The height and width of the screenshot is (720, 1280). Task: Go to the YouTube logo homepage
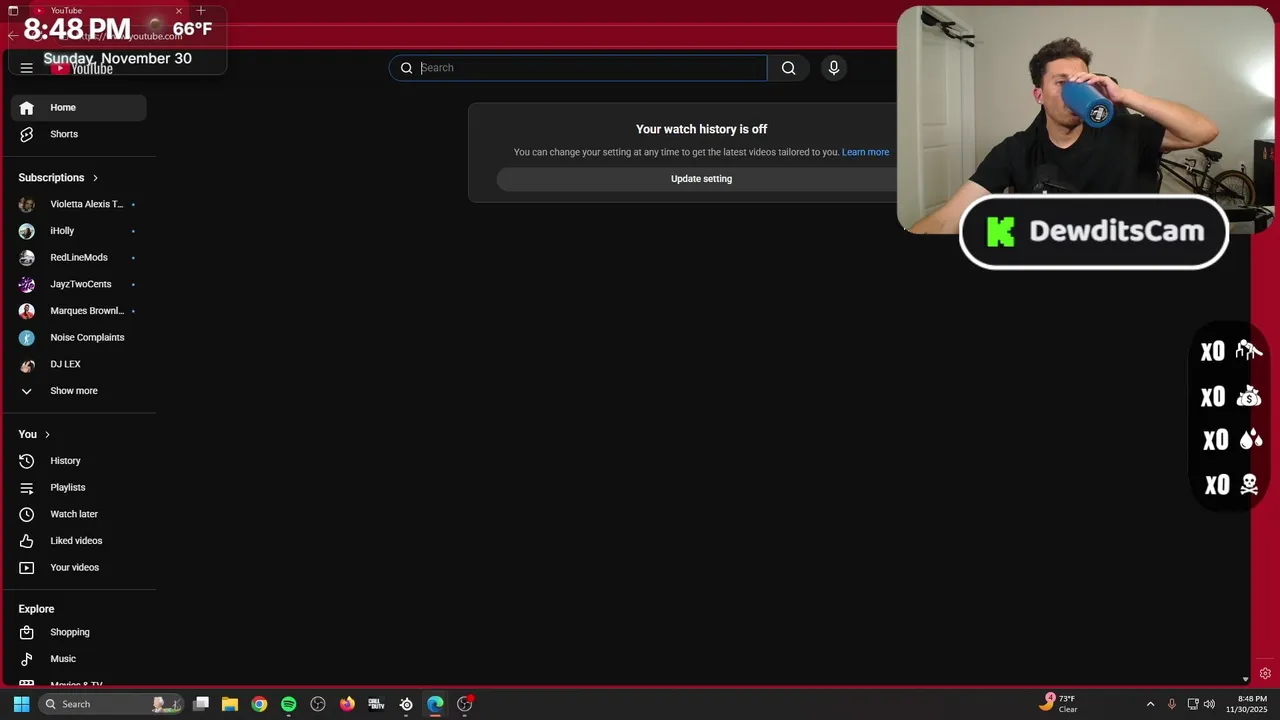(82, 68)
